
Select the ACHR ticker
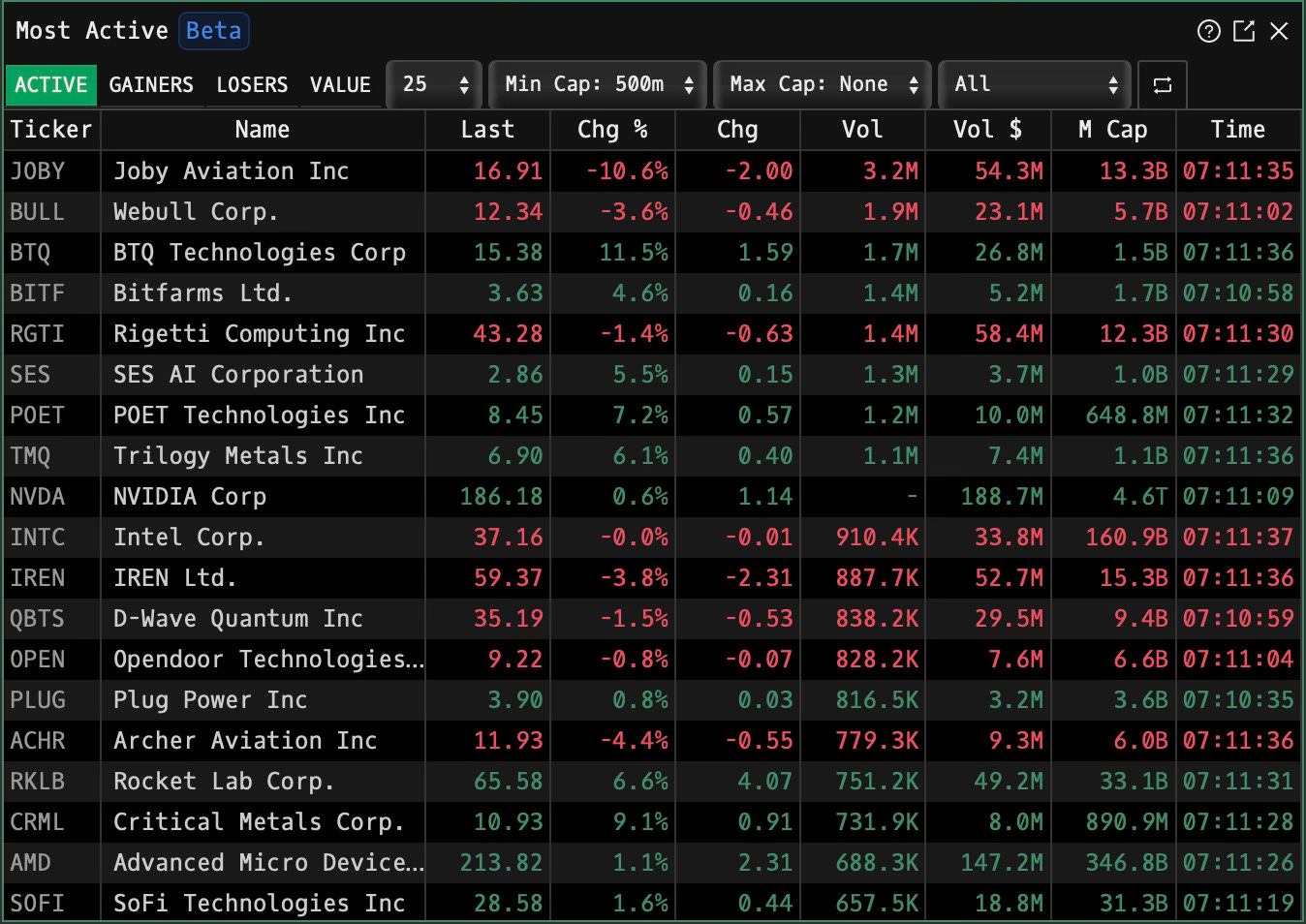37,741
